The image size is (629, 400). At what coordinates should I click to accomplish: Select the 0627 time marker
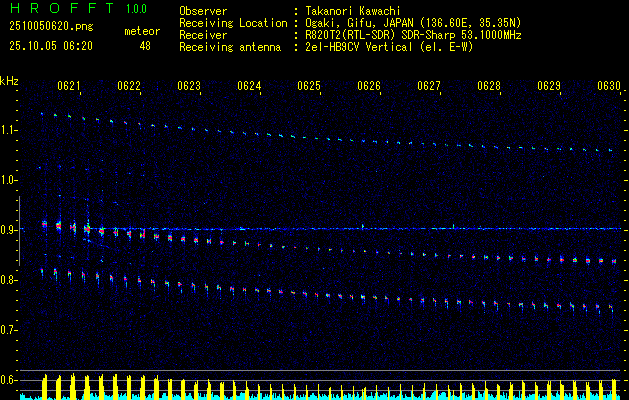(429, 87)
